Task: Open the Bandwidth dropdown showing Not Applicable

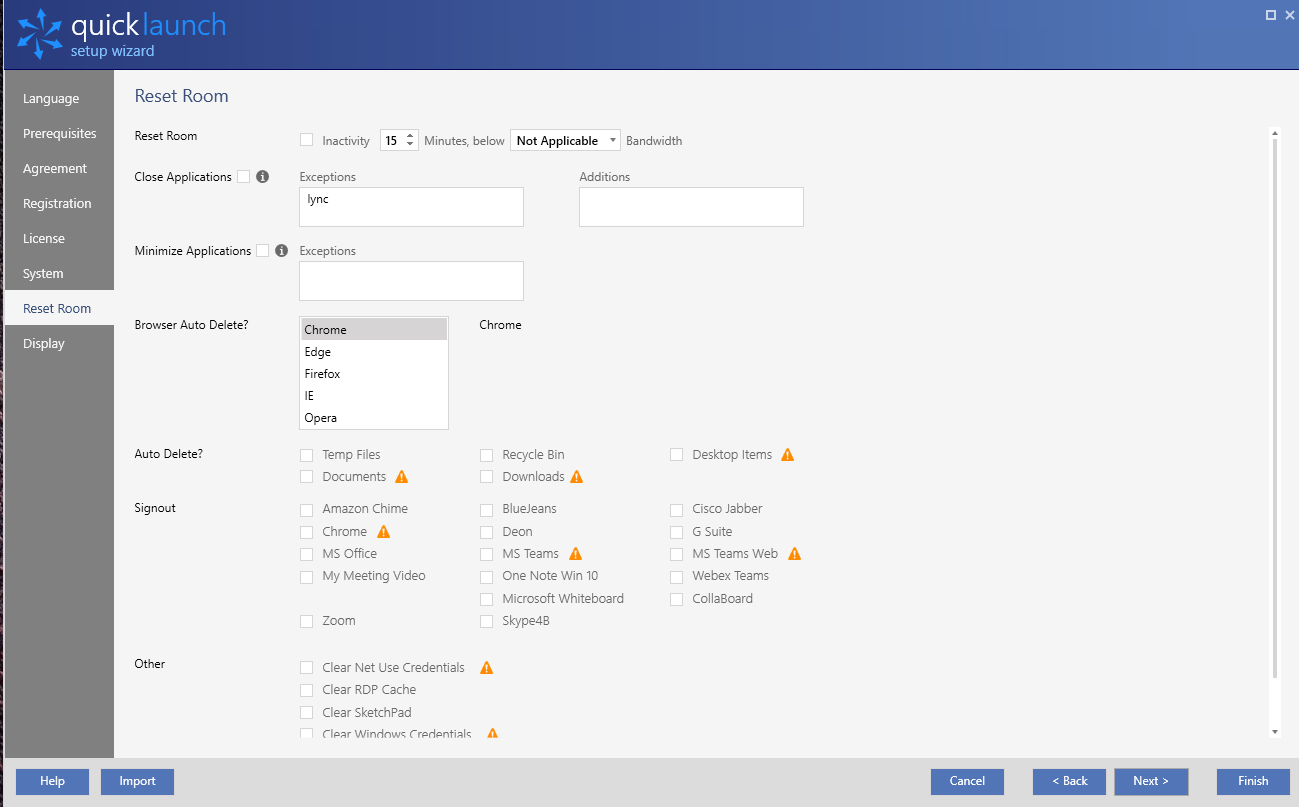Action: [565, 140]
